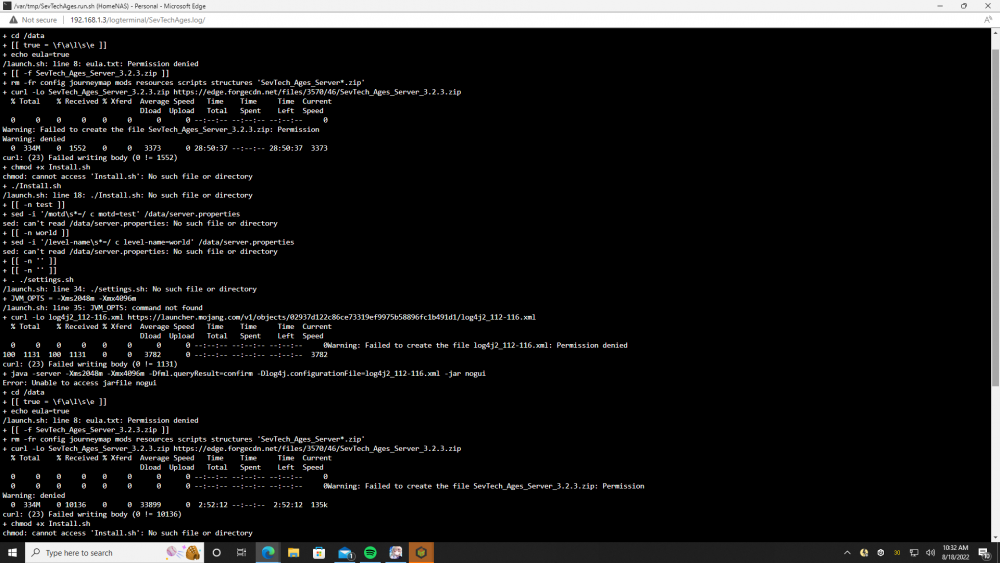Click the 'curl -Lo log4j2_112-116.xml' command line
This screenshot has width=1000, height=563.
point(269,317)
